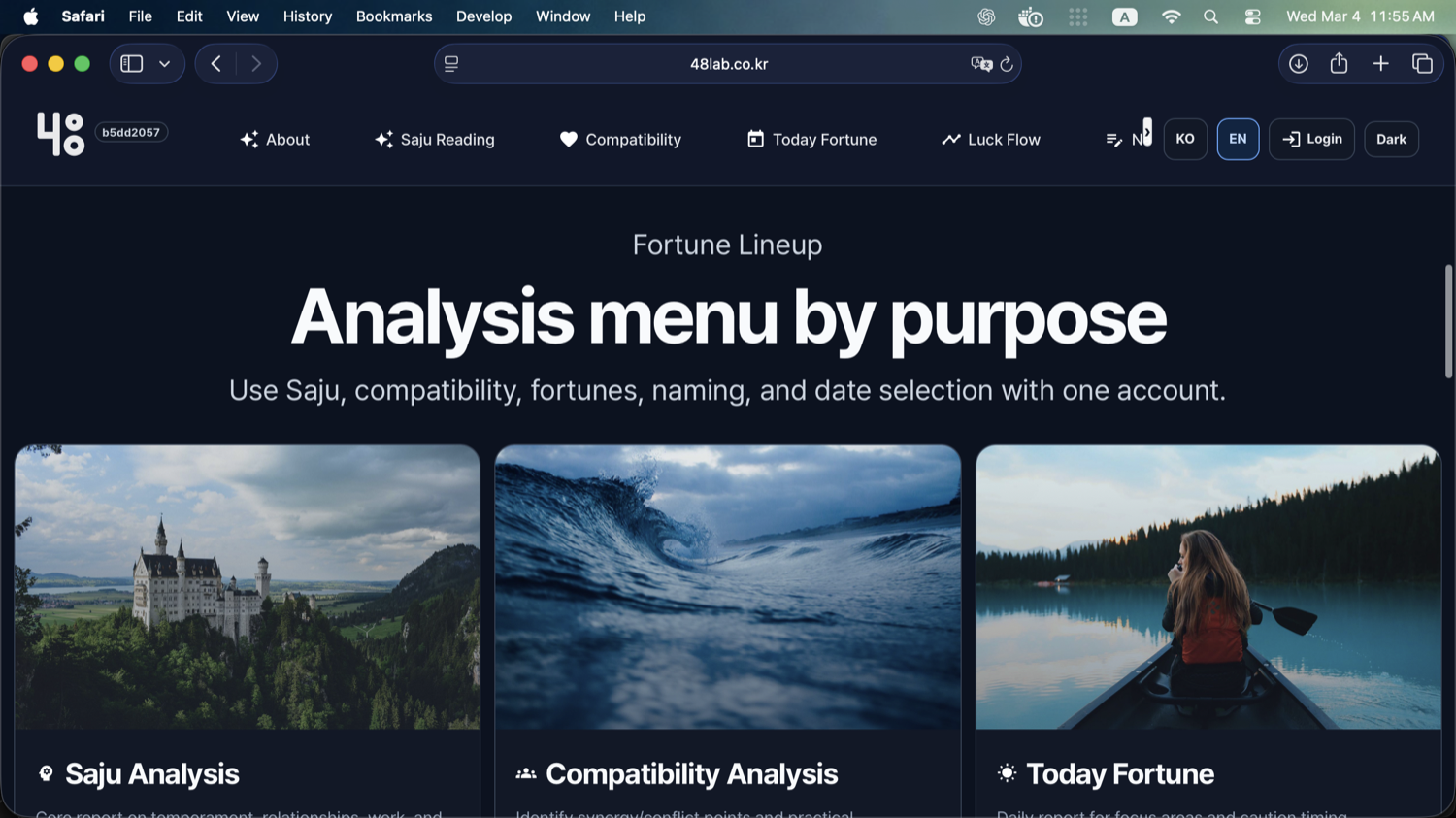Open the Develop menu

pos(483,16)
